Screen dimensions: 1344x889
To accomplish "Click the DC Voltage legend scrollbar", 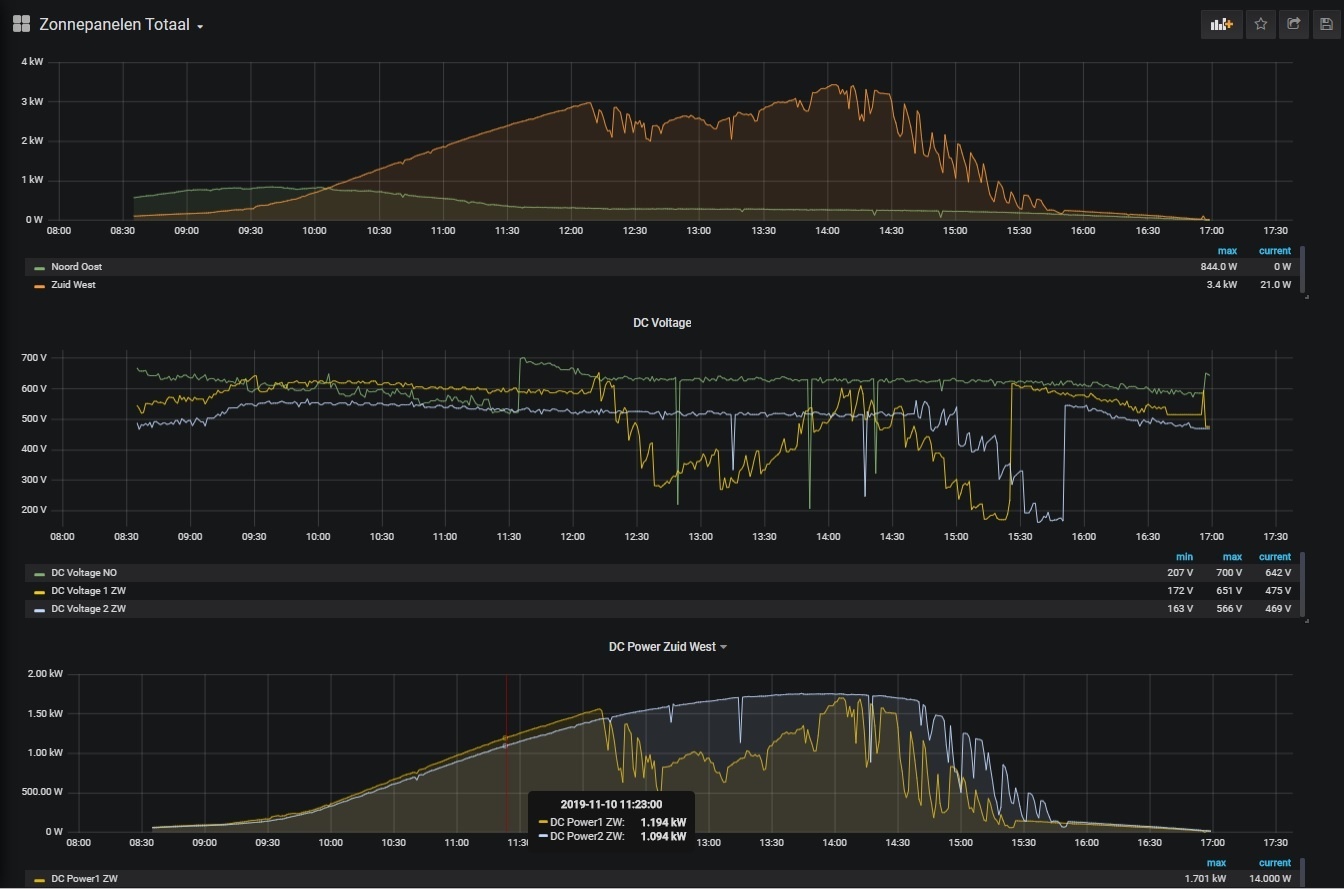I will coord(1304,585).
